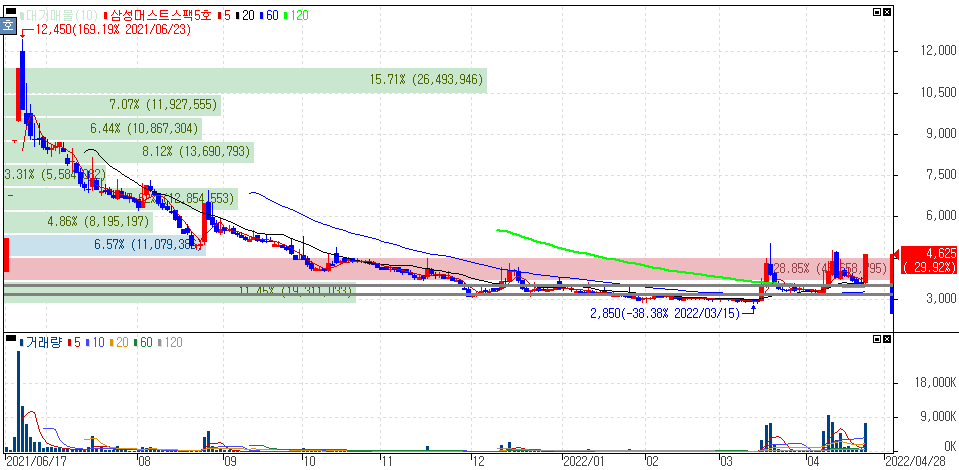Click the high price label 12,450(169.19% 2021/06/23)
The height and width of the screenshot is (470, 959).
113,29
